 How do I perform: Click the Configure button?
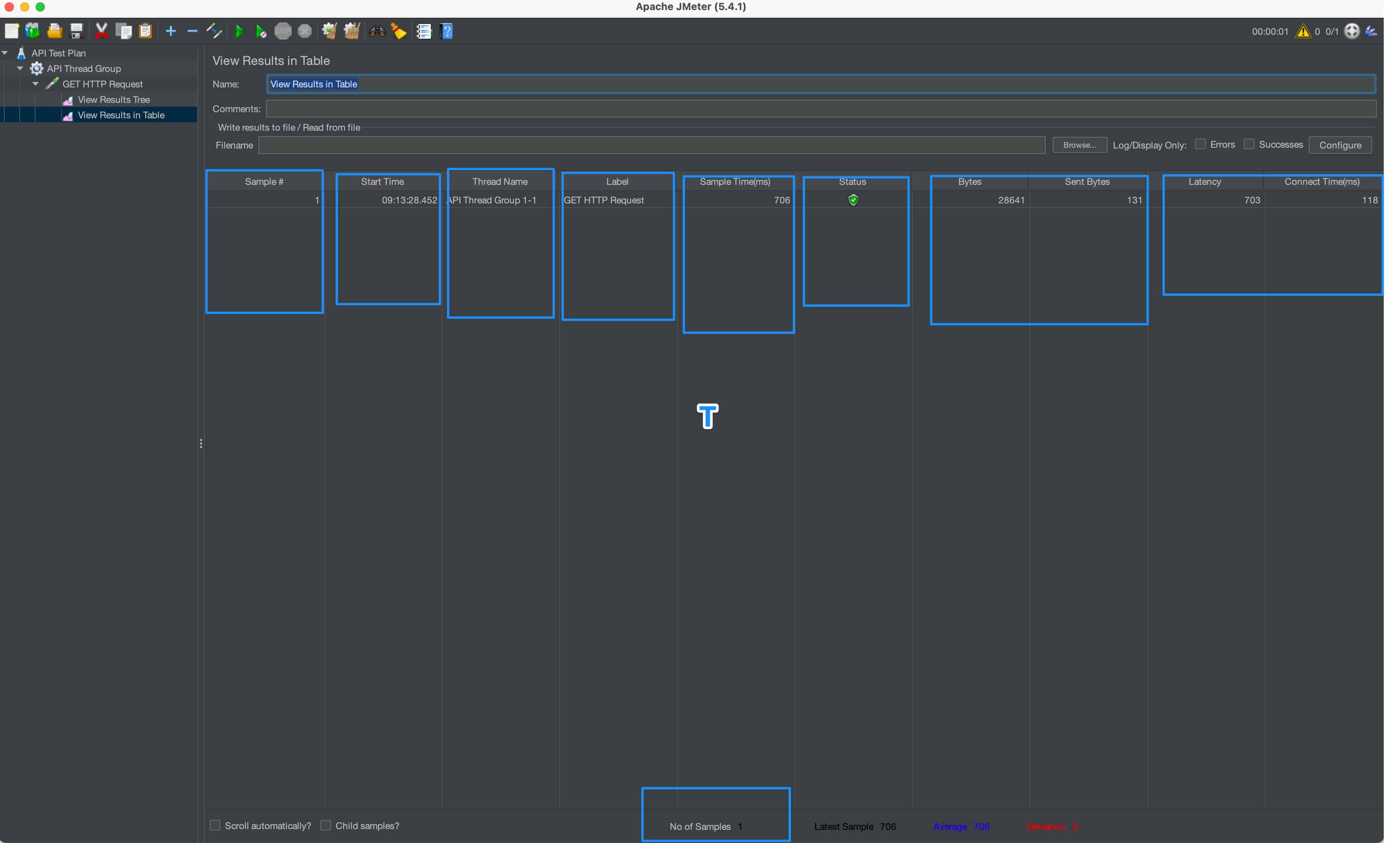coord(1340,145)
